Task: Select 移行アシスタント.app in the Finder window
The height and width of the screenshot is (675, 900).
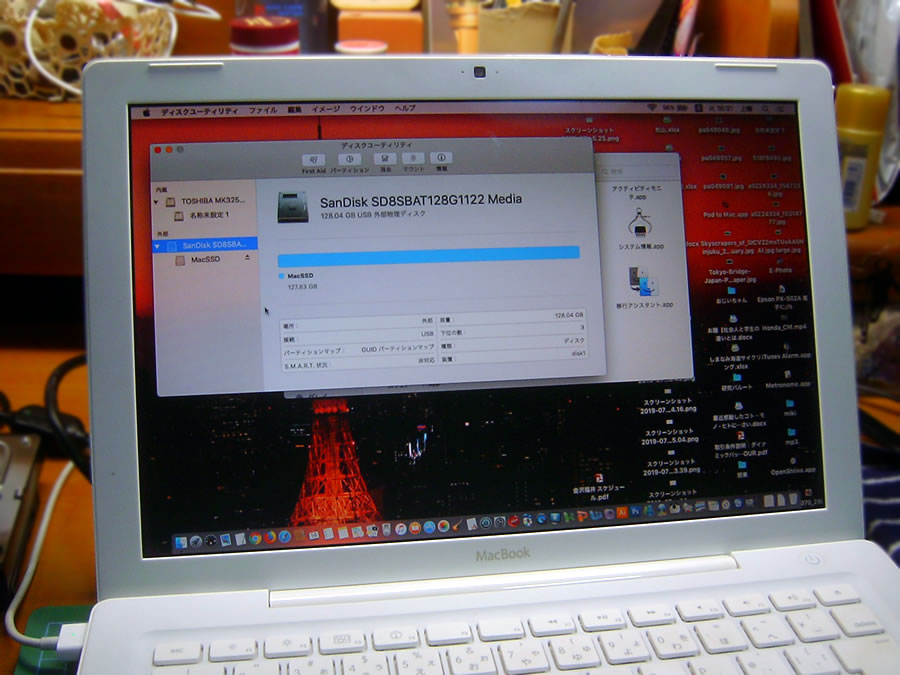Action: pyautogui.click(x=644, y=288)
